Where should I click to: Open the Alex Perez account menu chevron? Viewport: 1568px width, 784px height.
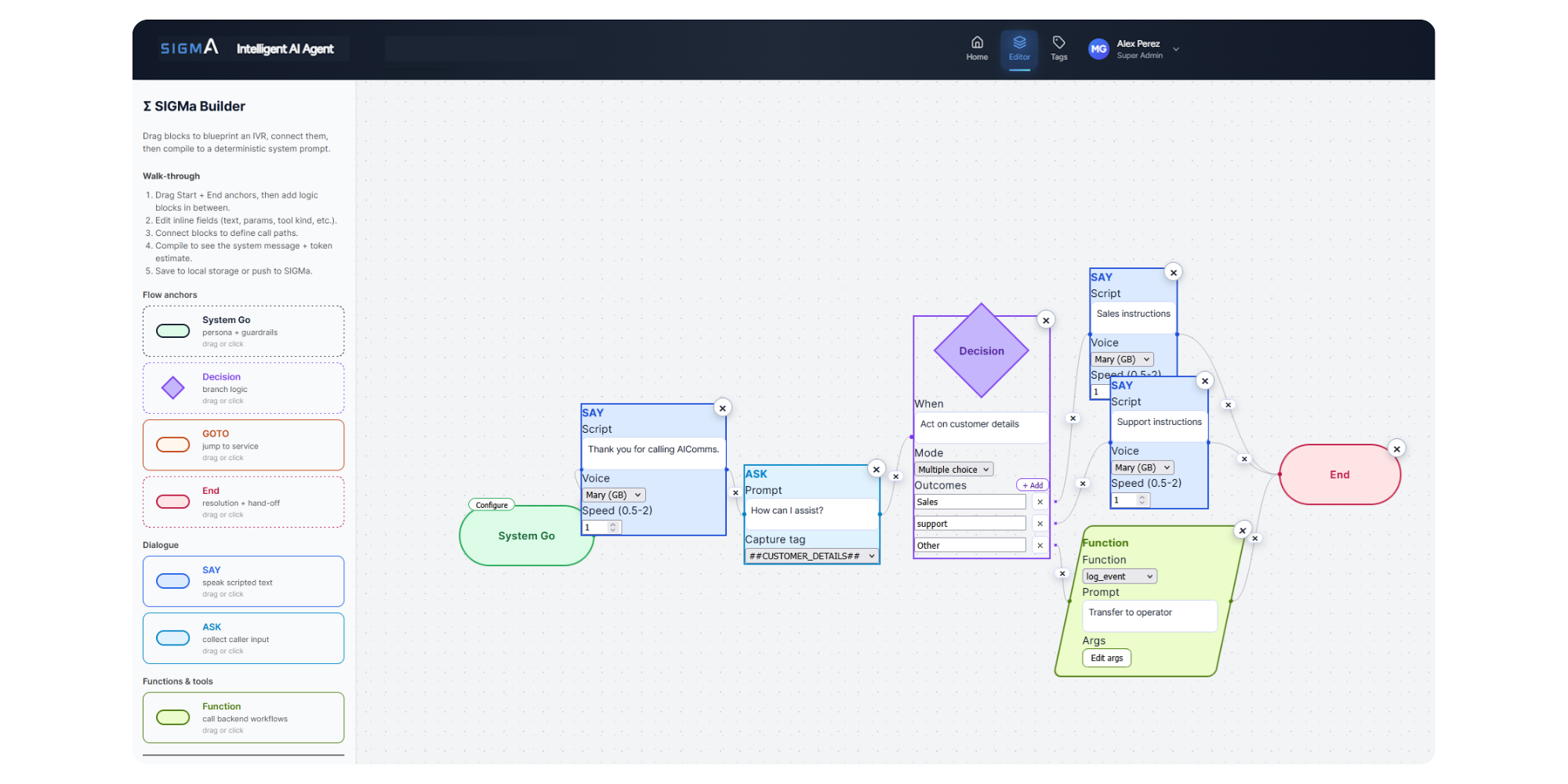(1175, 49)
